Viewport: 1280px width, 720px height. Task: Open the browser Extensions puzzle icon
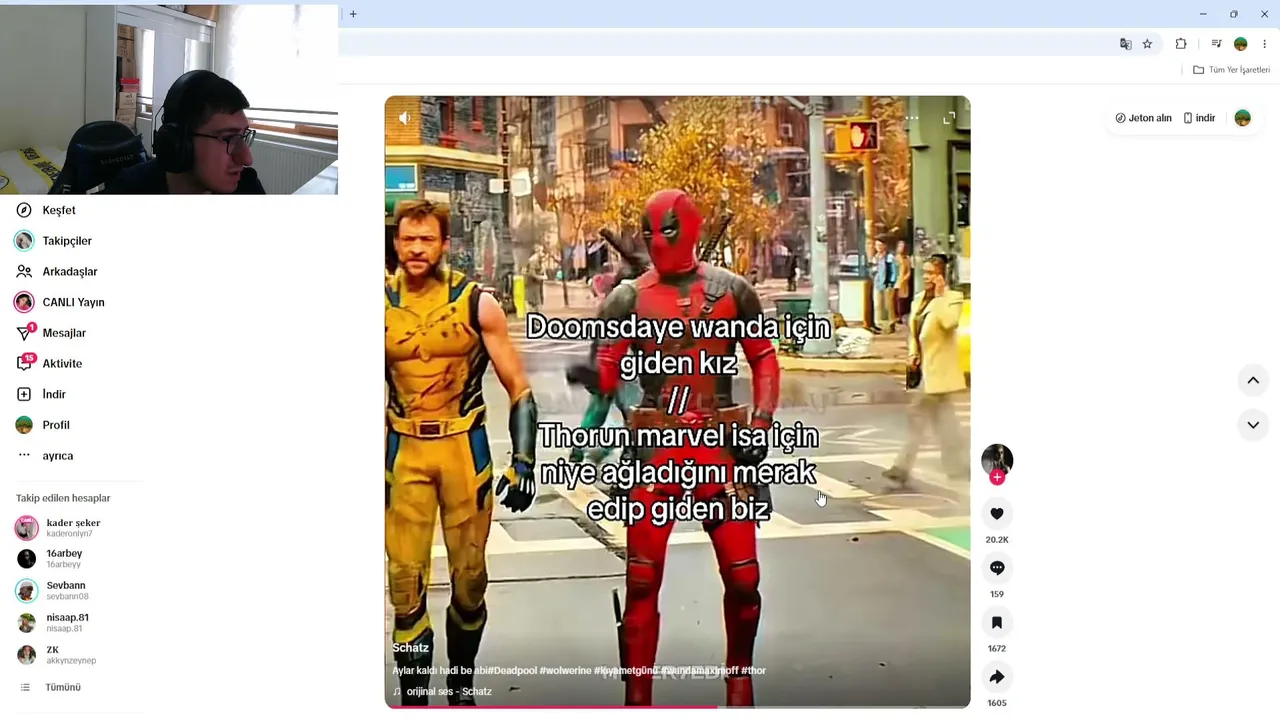pyautogui.click(x=1181, y=44)
